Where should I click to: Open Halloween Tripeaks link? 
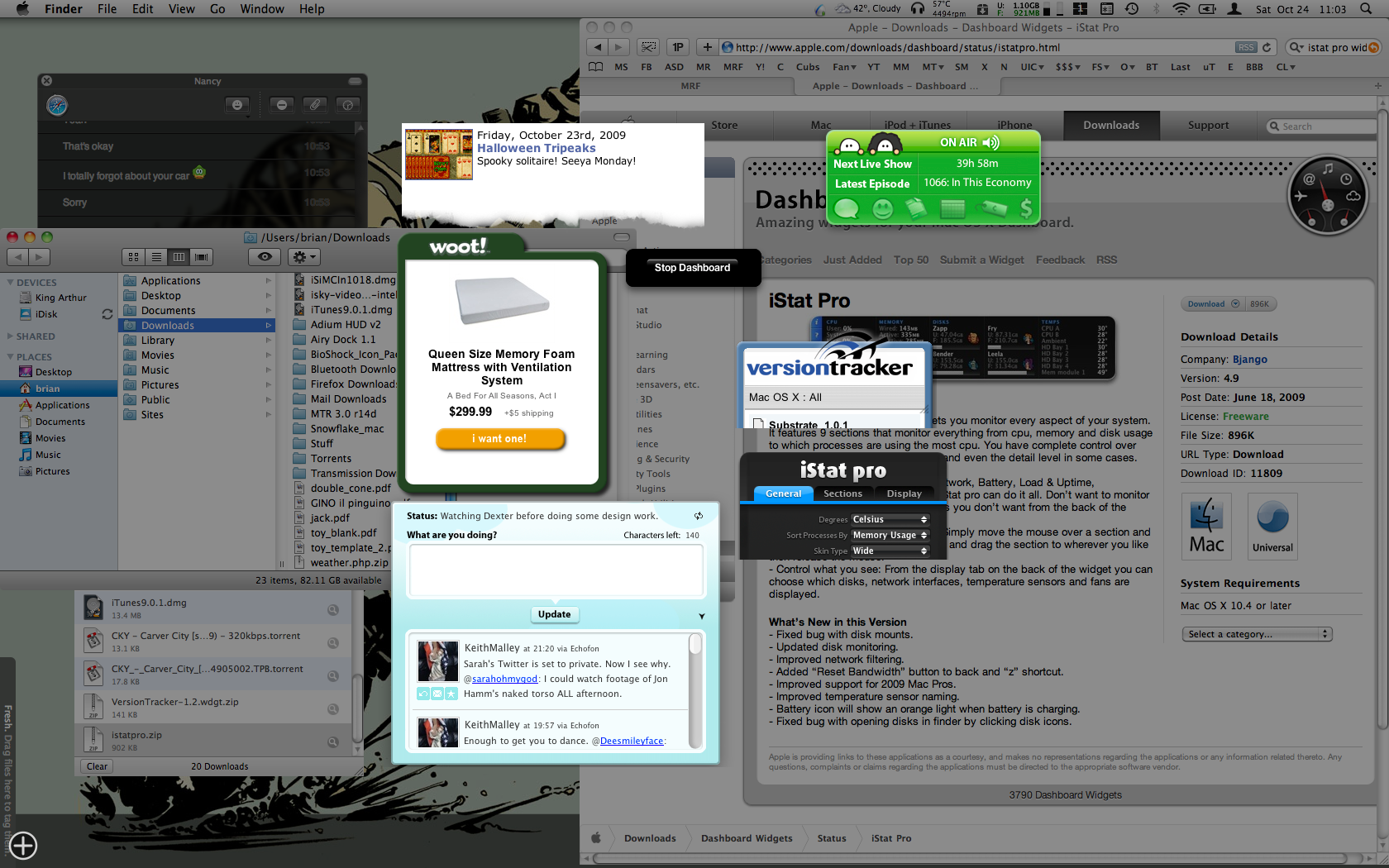(536, 148)
